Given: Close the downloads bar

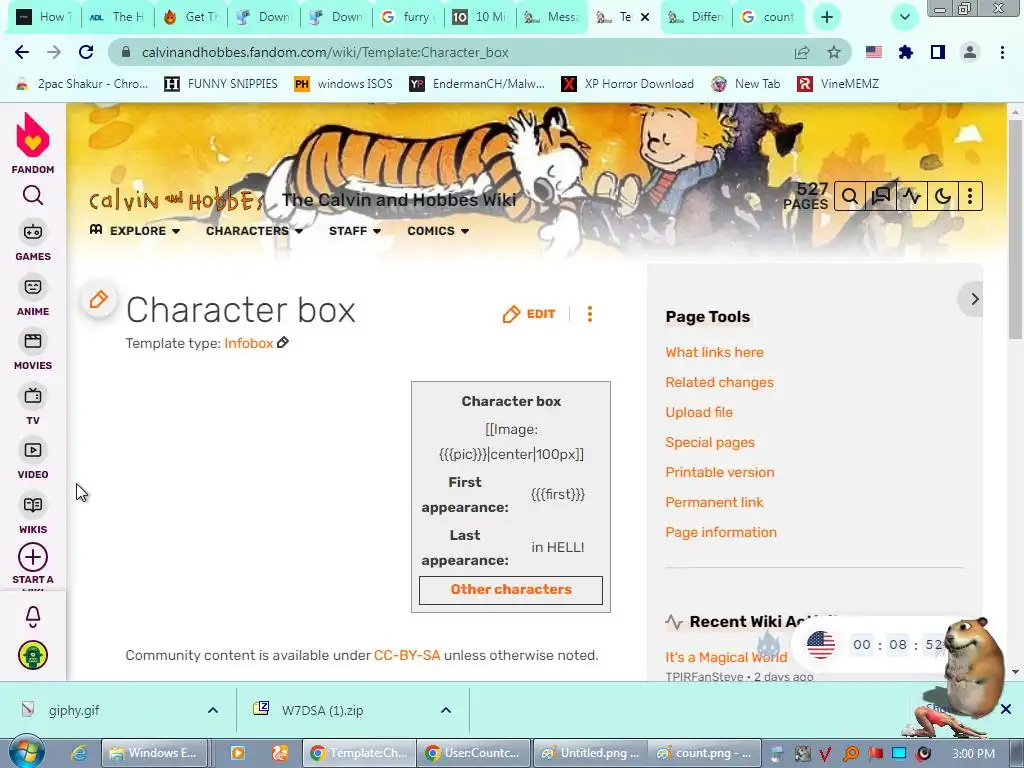Looking at the screenshot, I should [1006, 709].
